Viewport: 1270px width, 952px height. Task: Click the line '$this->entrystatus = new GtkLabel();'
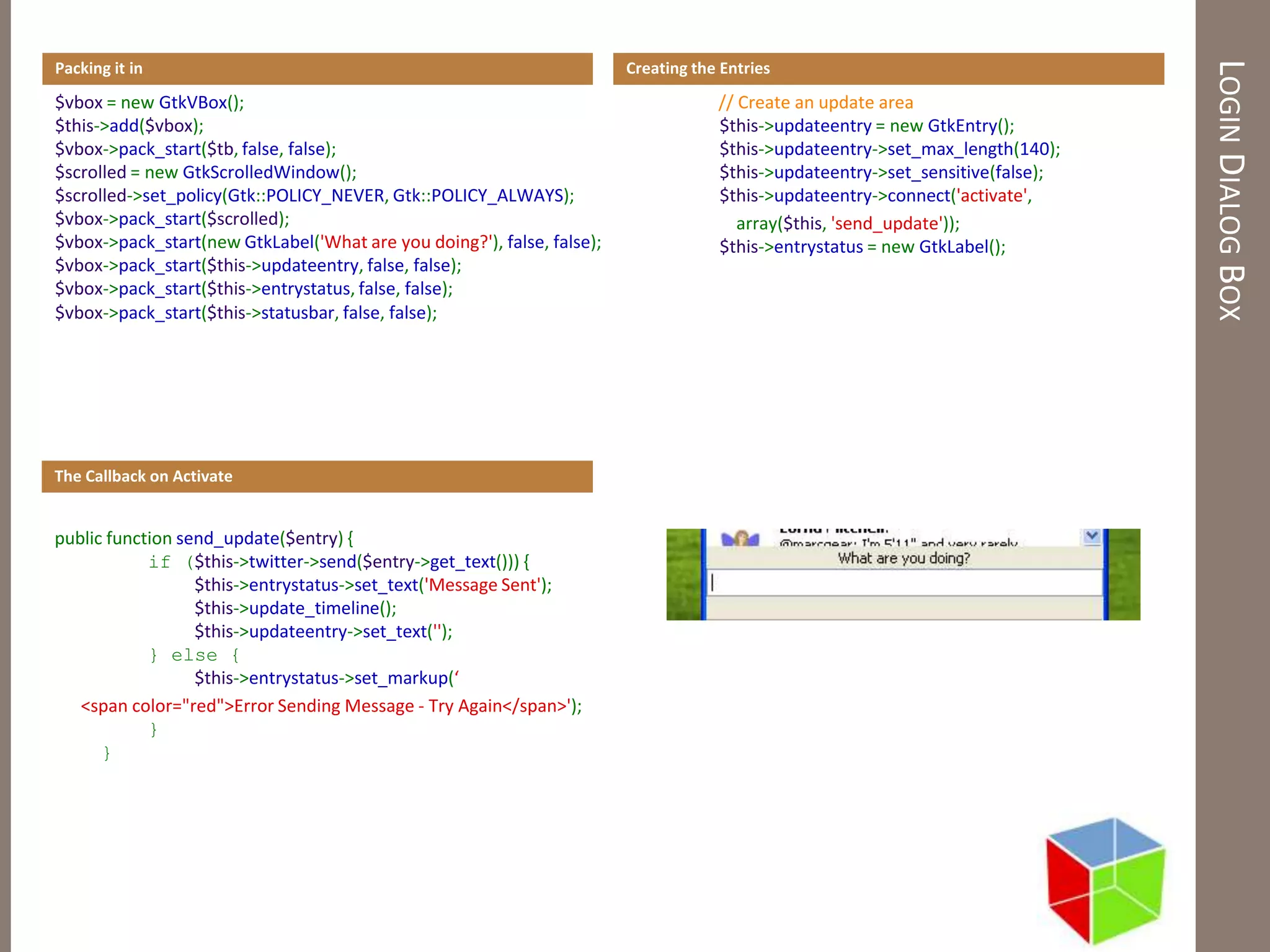pos(863,247)
